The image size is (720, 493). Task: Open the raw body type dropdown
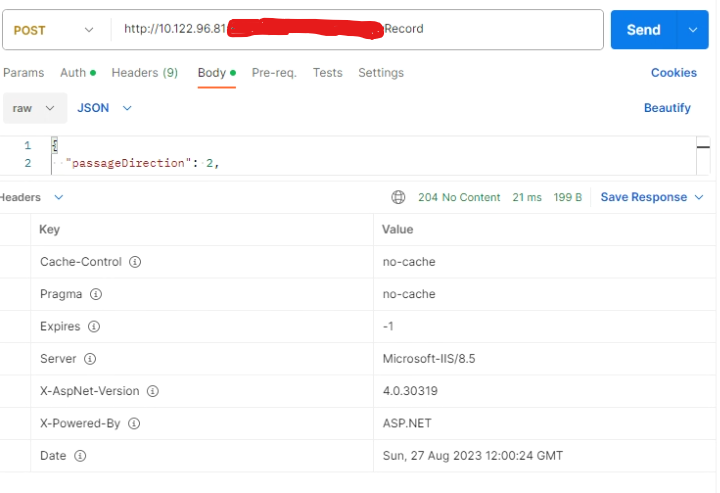coord(34,108)
